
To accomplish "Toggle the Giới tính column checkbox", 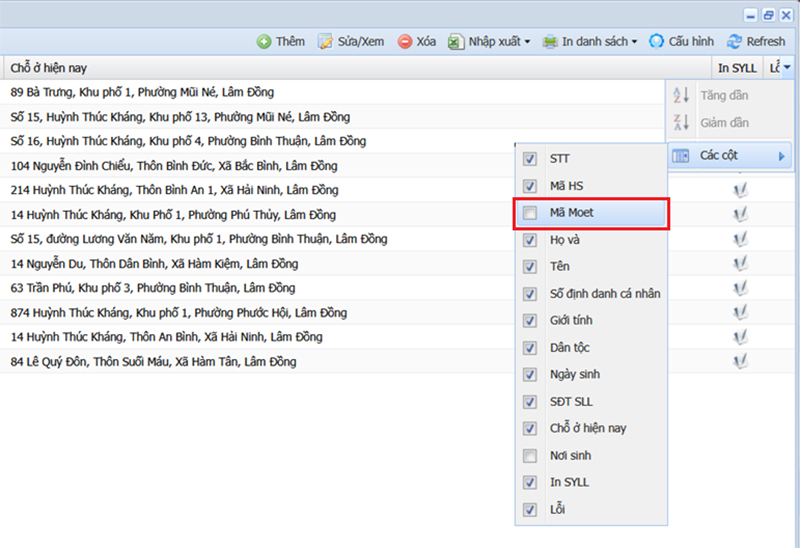I will click(x=530, y=321).
